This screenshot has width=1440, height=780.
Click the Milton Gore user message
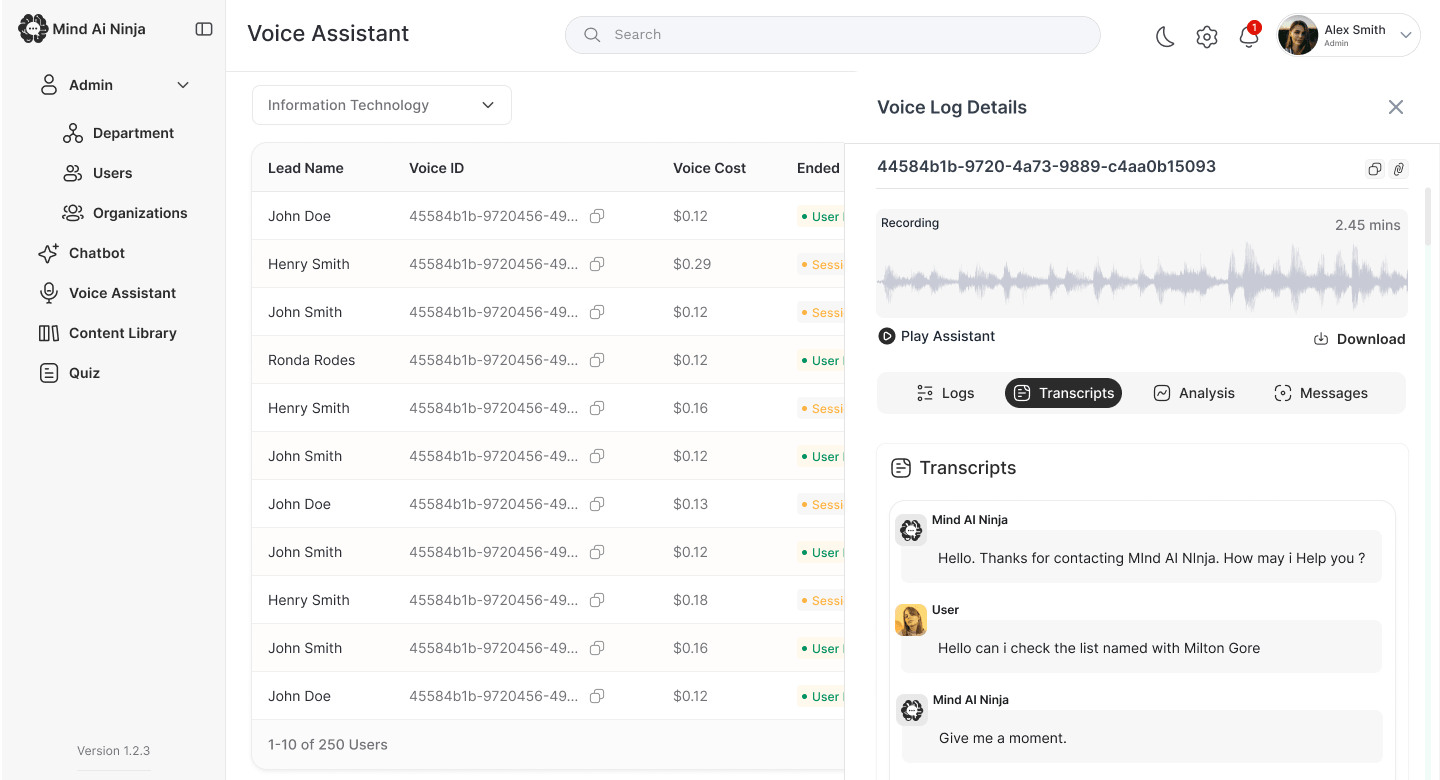tap(1141, 647)
